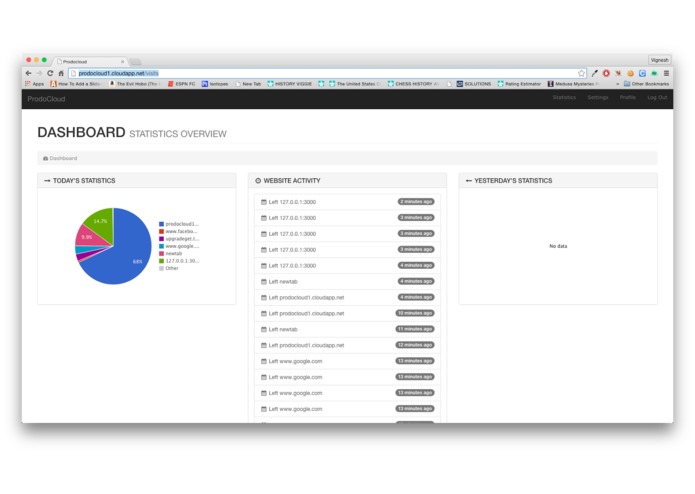This screenshot has height=494, width=695.
Task: Click the clock icon beside Website Activity
Action: (258, 181)
